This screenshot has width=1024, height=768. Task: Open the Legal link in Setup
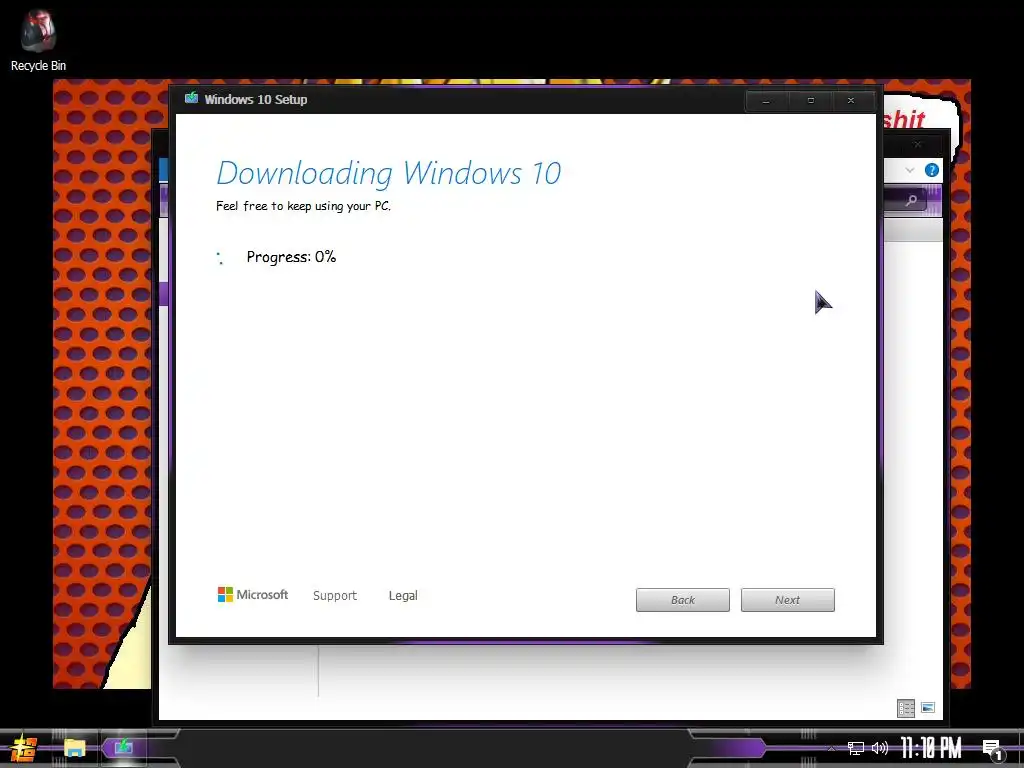point(403,596)
